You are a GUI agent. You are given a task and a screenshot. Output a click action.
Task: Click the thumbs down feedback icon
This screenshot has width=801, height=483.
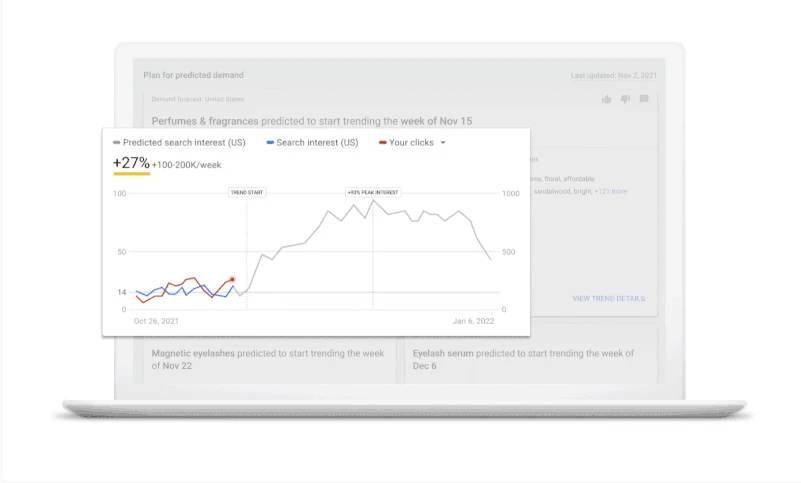(625, 100)
